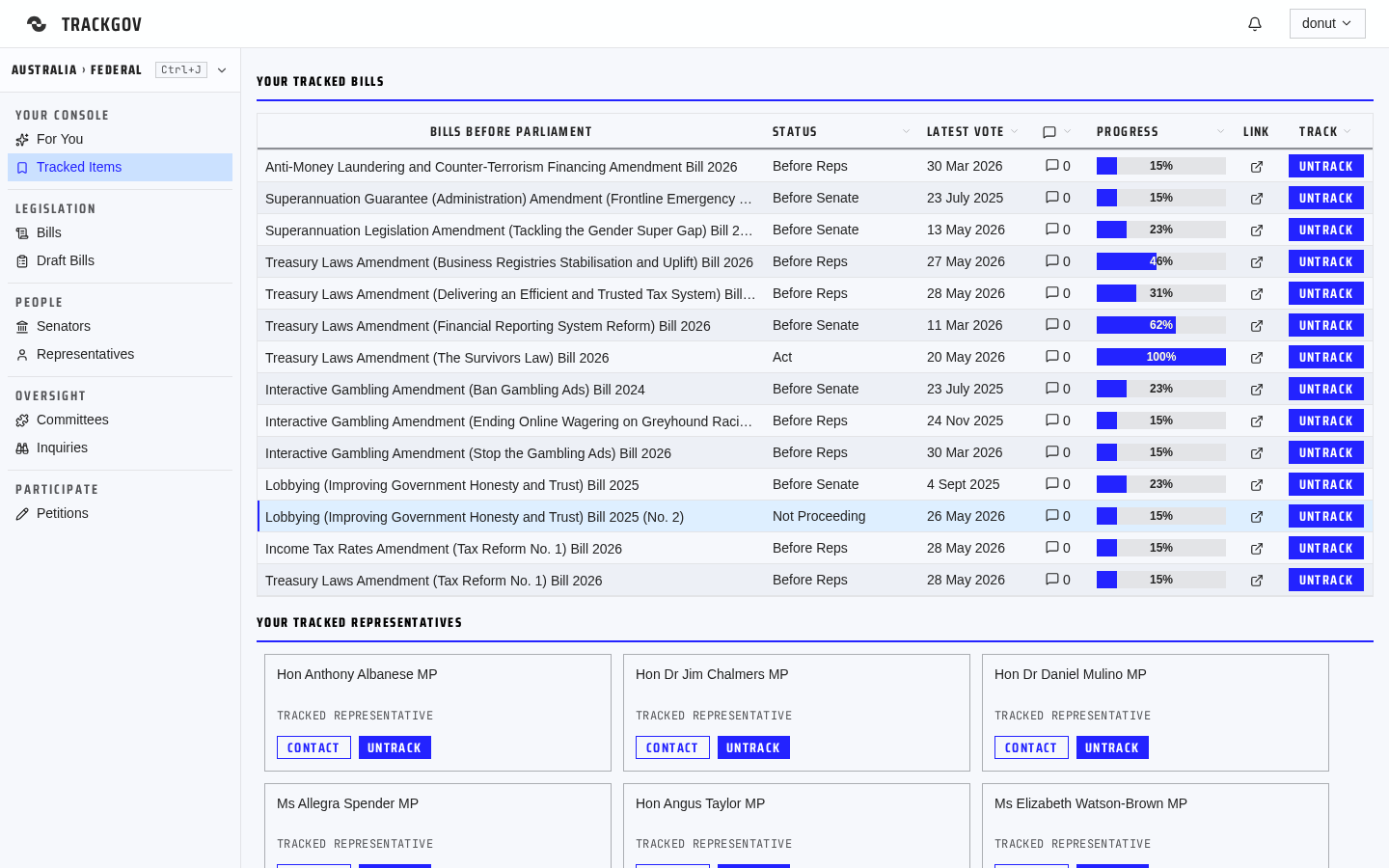The width and height of the screenshot is (1389, 868).
Task: Untrack the Survivors Law Bill
Action: click(1326, 357)
